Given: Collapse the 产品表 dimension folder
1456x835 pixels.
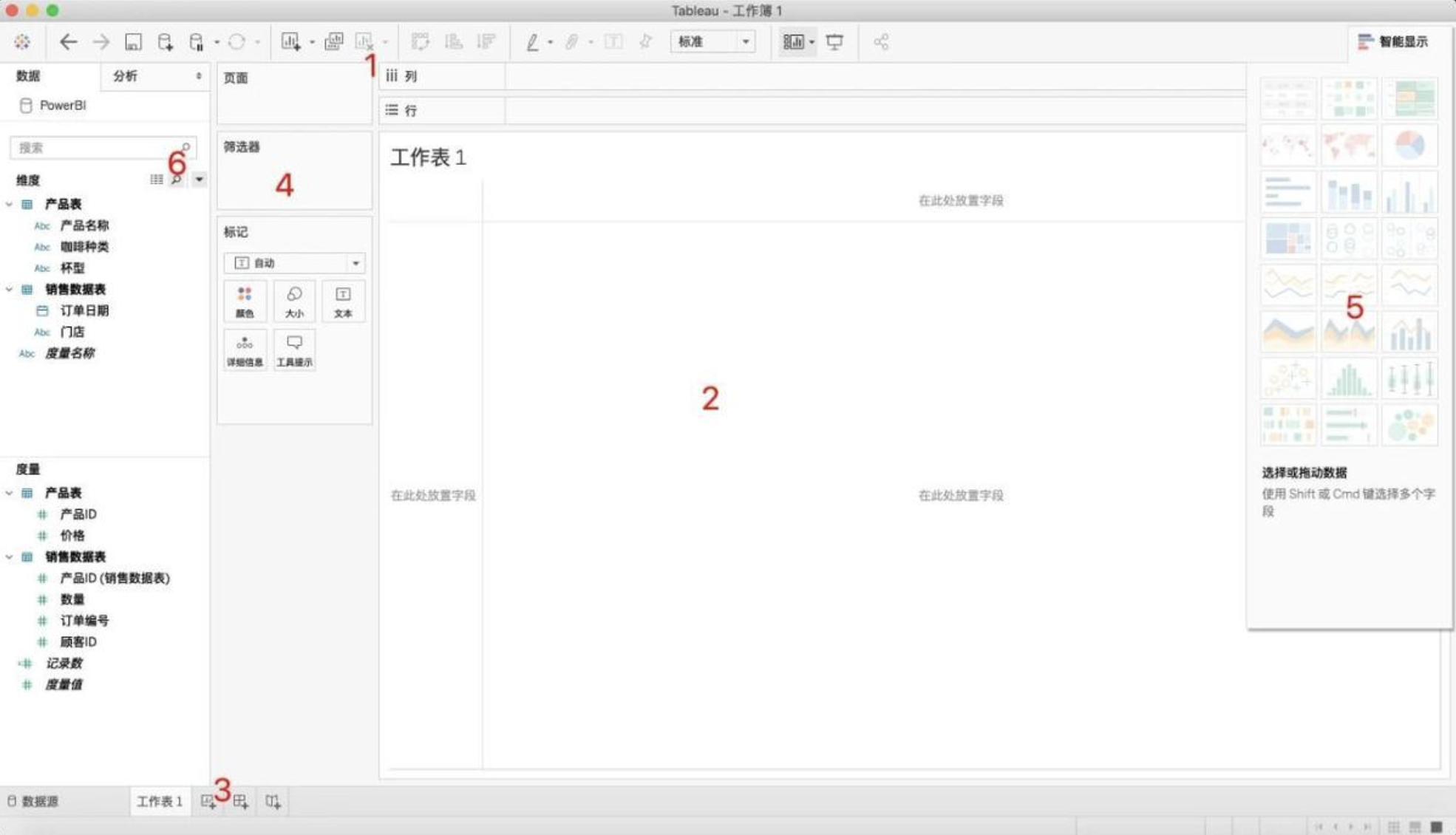Looking at the screenshot, I should click(10, 204).
